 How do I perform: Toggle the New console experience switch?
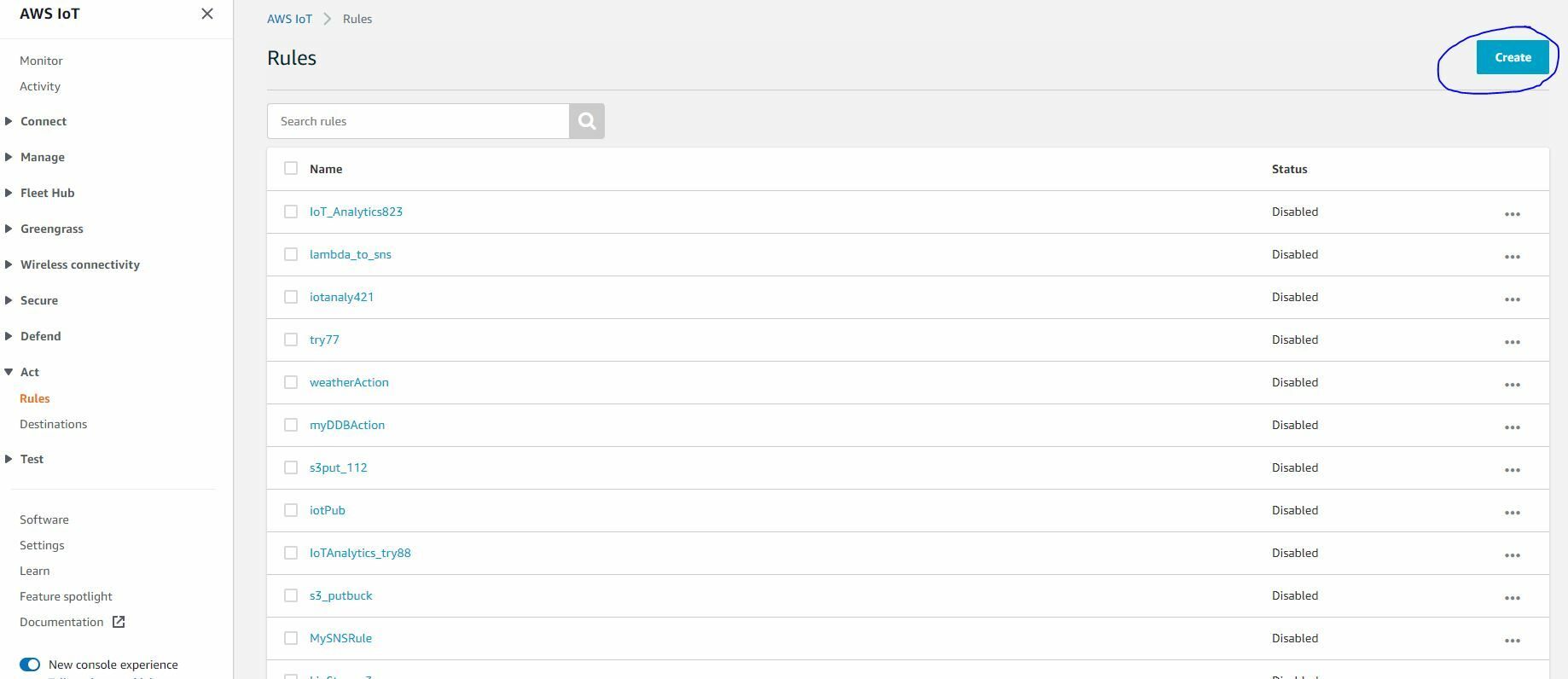tap(30, 664)
